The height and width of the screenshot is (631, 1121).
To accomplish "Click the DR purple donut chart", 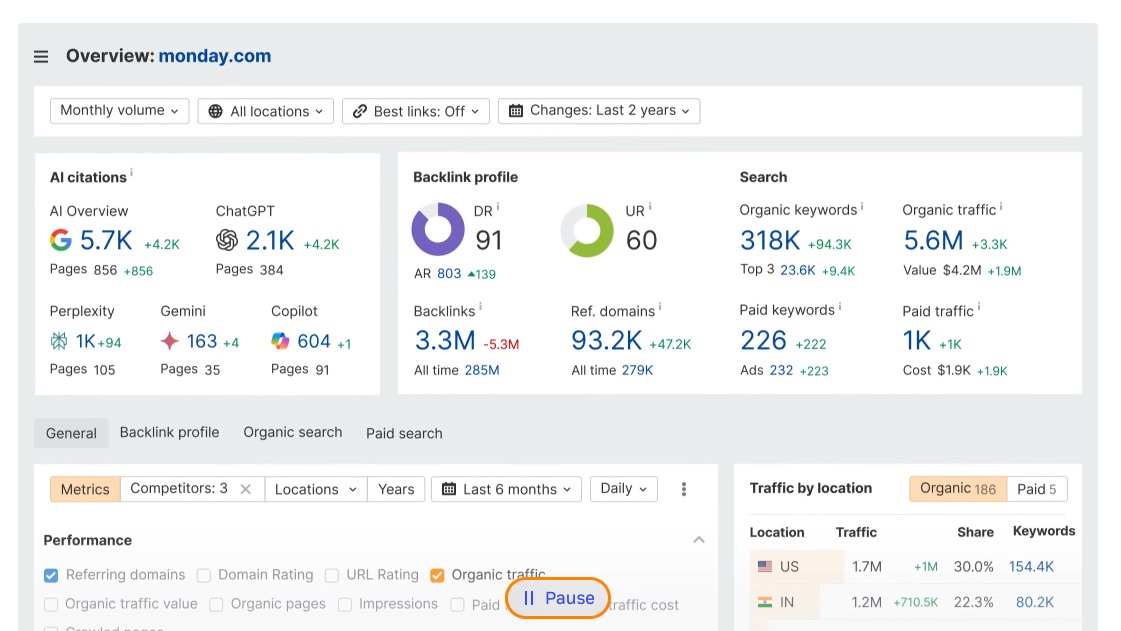I will (x=438, y=229).
